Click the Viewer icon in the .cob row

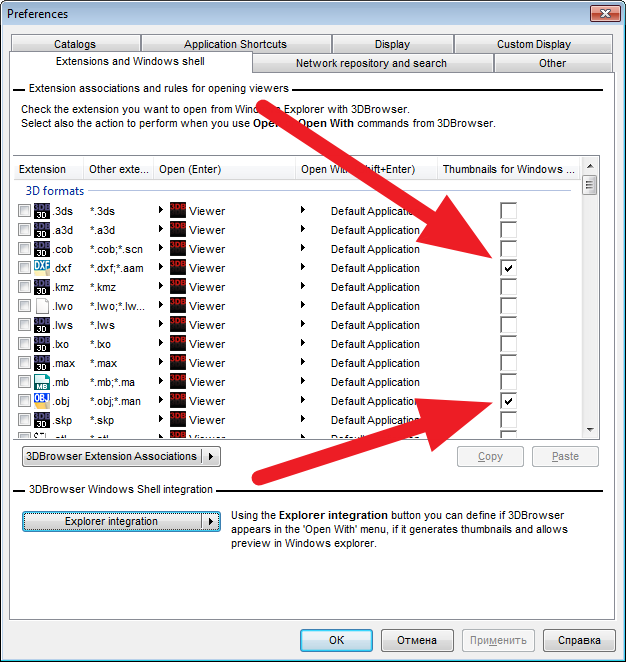[178, 248]
